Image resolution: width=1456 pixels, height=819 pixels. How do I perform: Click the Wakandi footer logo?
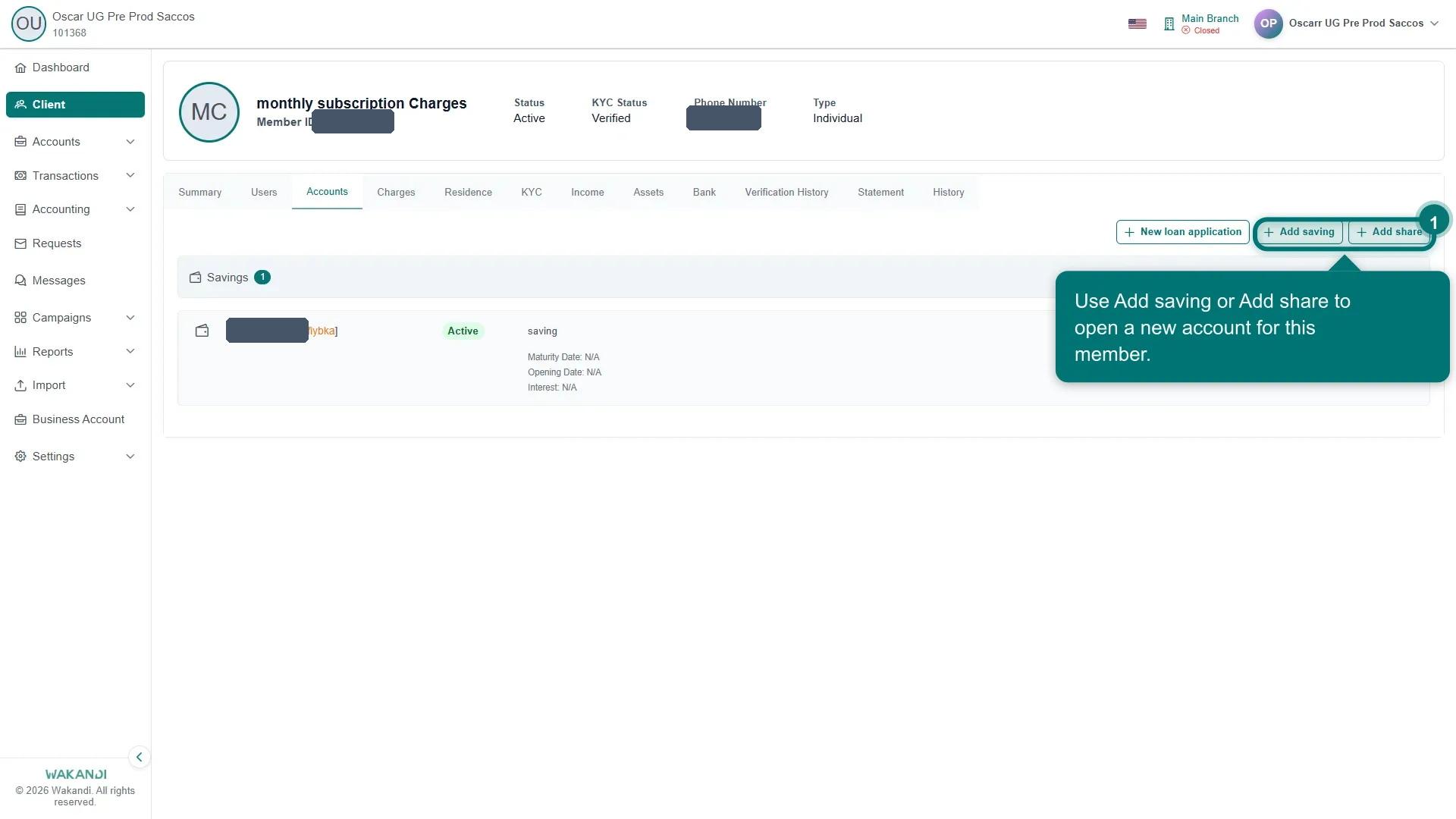pos(75,774)
